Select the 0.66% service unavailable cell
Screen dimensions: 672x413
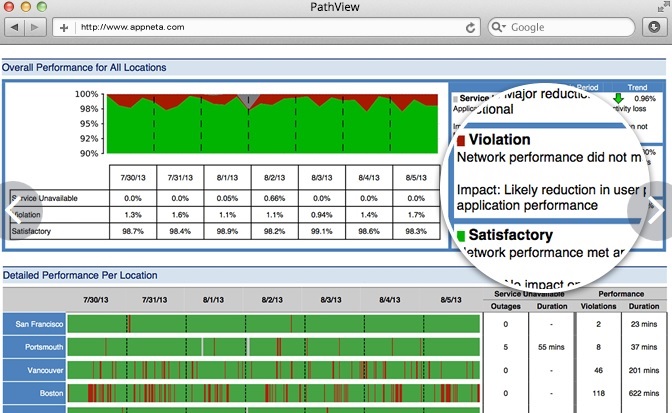pyautogui.click(x=274, y=198)
